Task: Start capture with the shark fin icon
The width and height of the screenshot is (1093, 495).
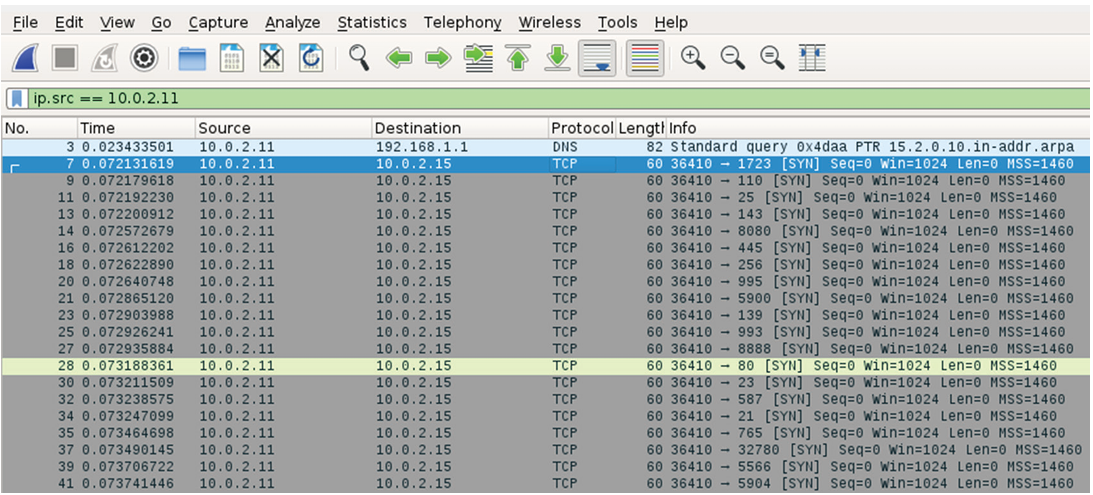Action: click(25, 59)
